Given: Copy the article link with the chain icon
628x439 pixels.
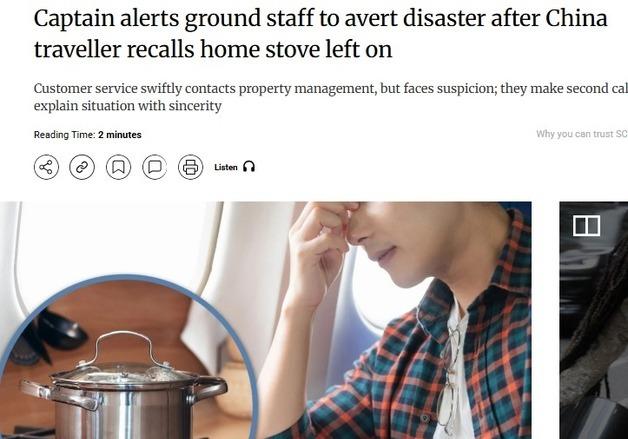Looking at the screenshot, I should (x=82, y=167).
